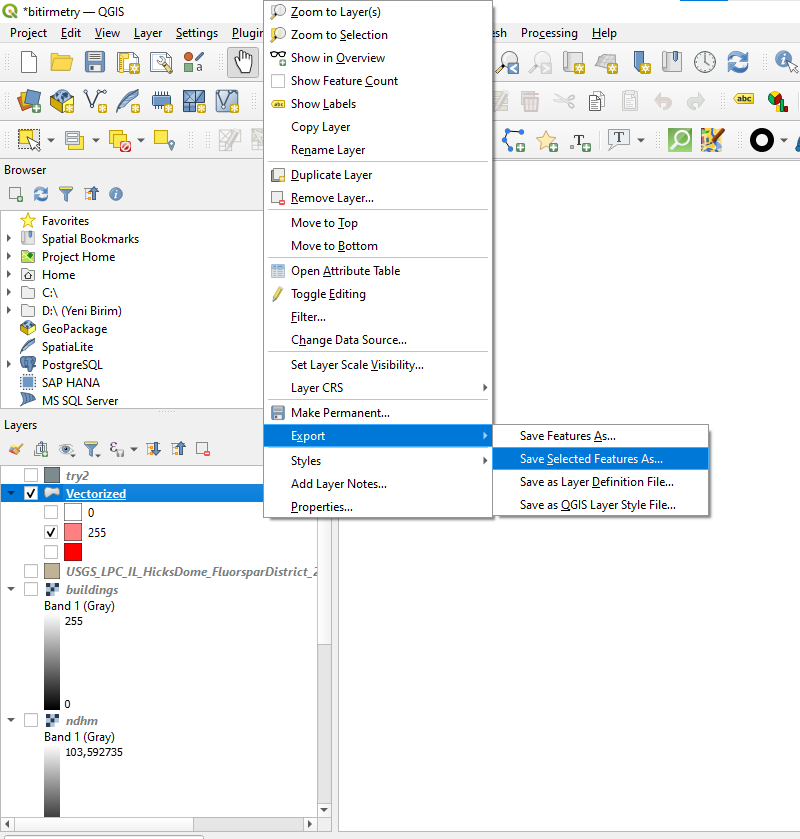
Task: Click Deselect Features icon
Action: pyautogui.click(x=120, y=140)
